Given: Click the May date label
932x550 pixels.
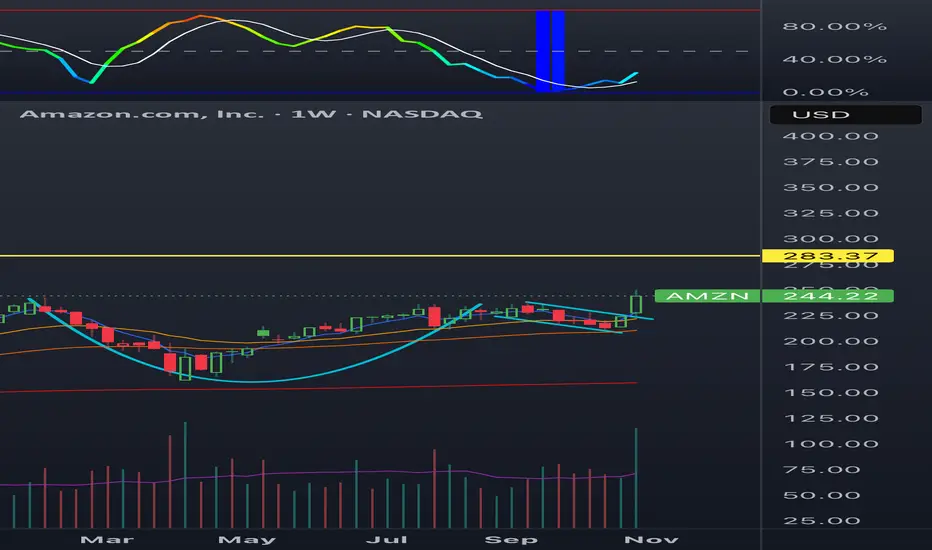Looking at the screenshot, I should 247,540.
